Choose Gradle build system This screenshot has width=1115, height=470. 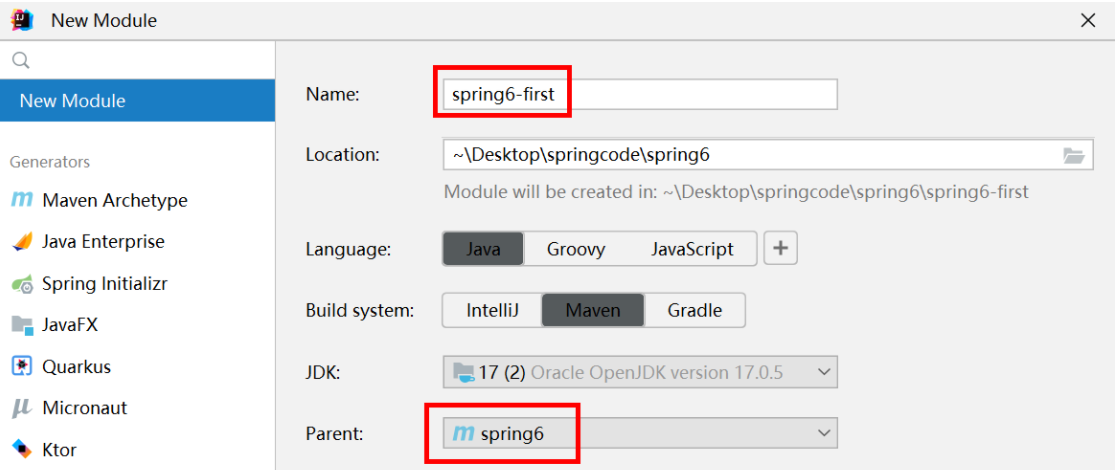695,310
